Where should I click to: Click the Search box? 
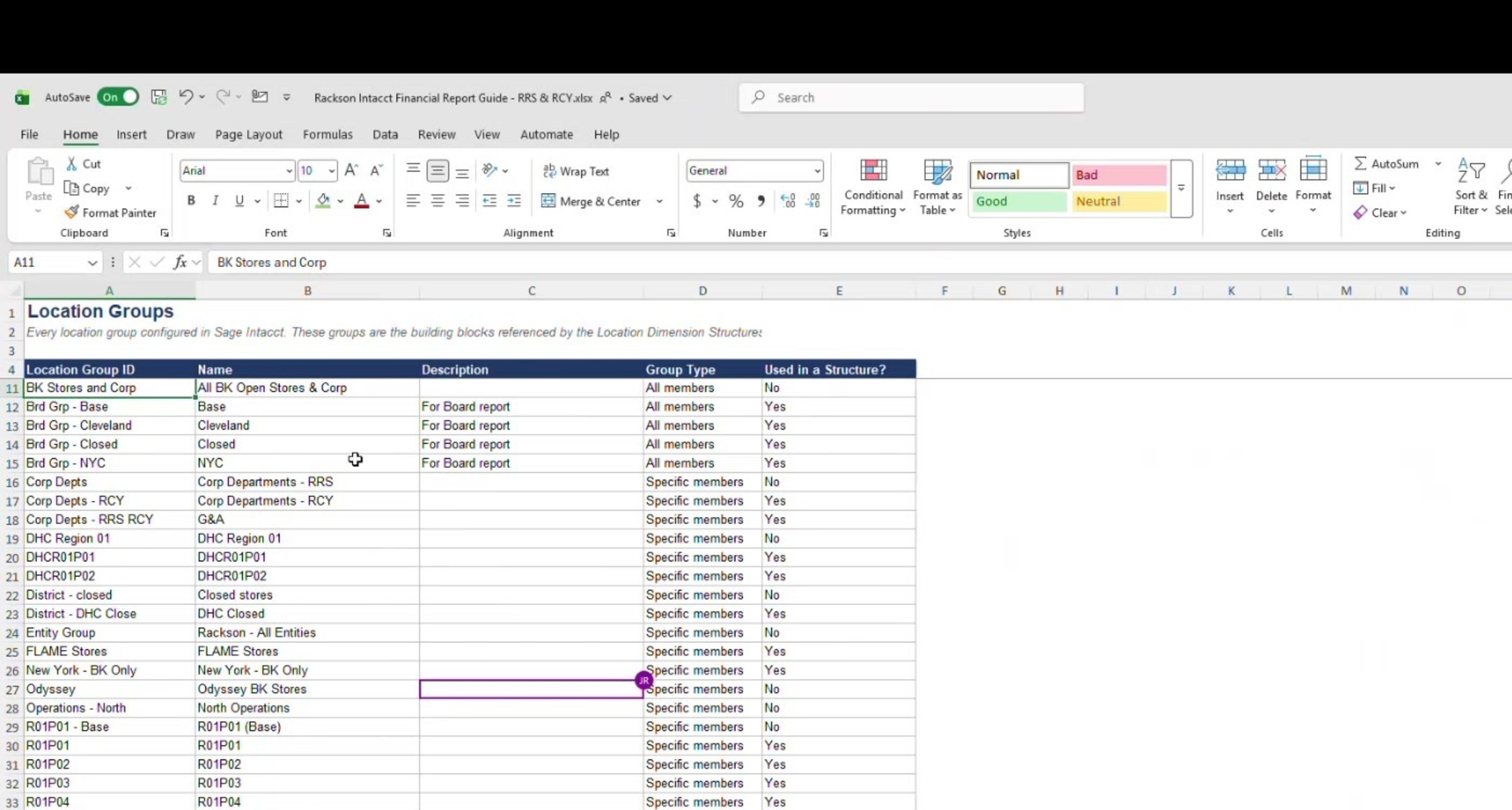(911, 97)
